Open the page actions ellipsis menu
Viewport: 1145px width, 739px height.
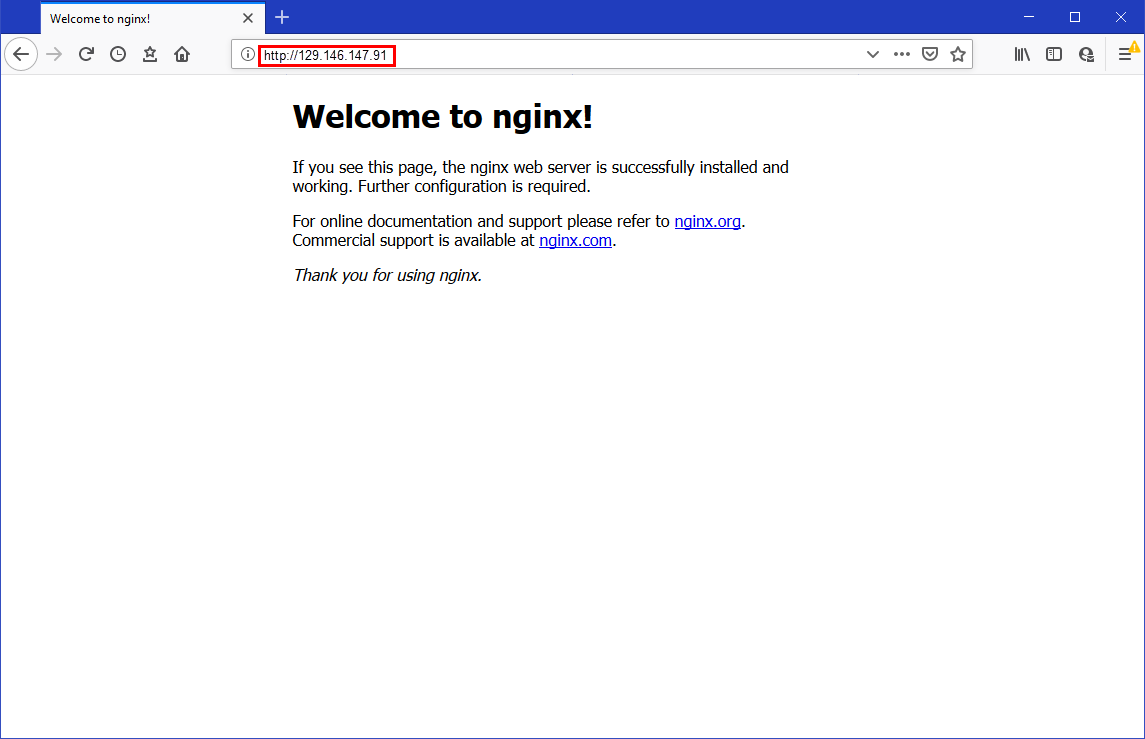[901, 54]
